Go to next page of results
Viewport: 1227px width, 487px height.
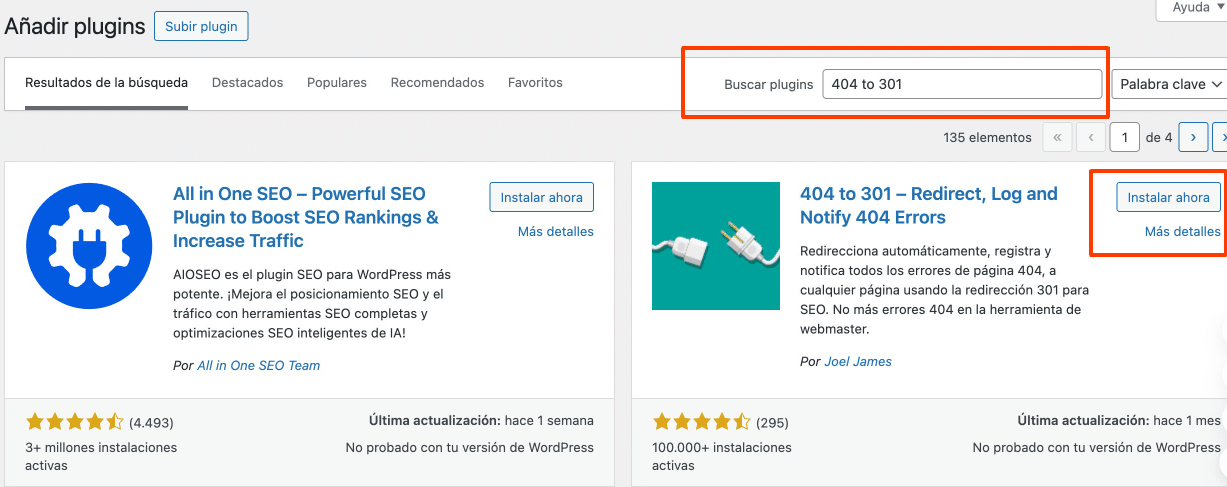1192,137
